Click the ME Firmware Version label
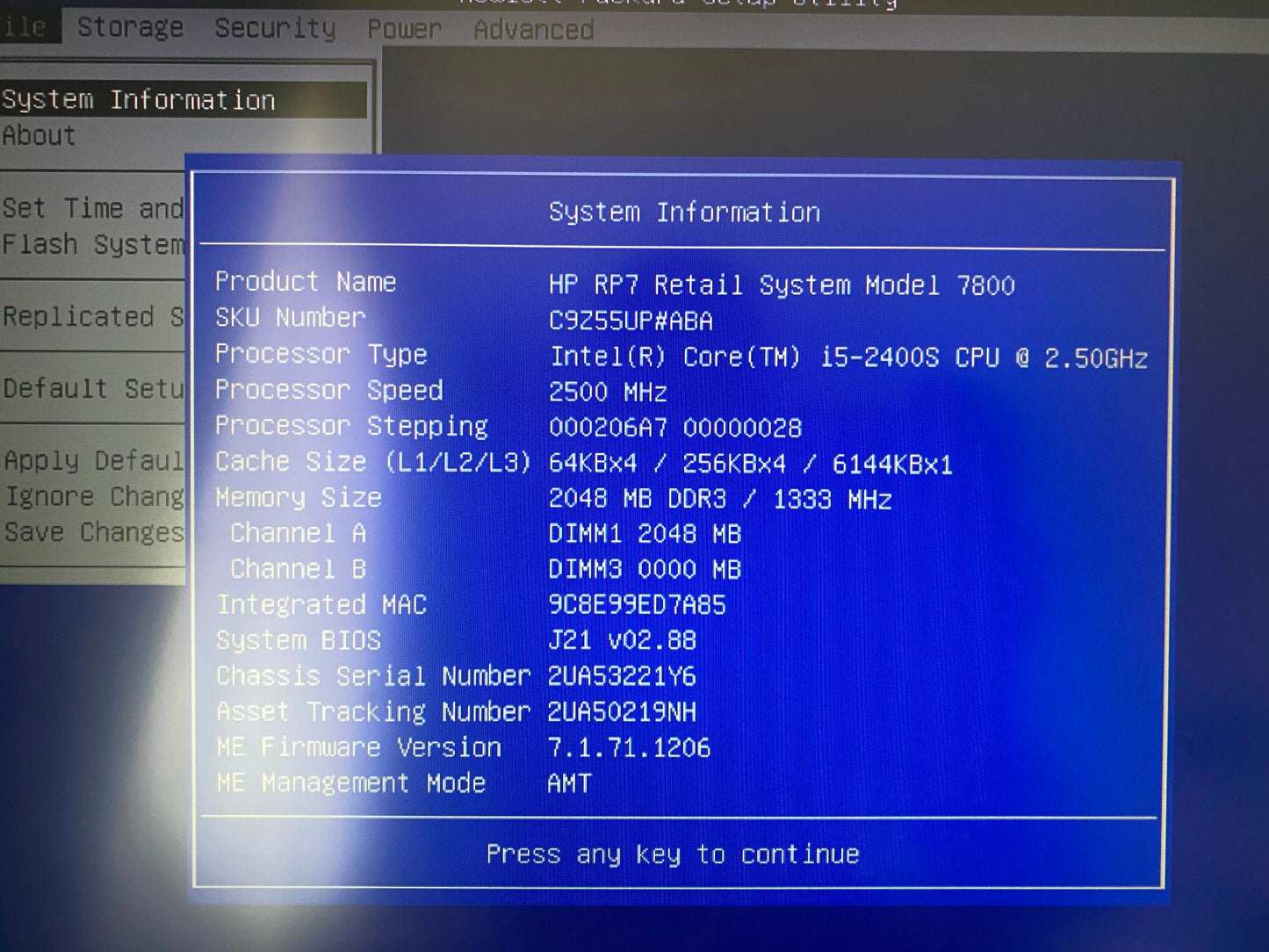The image size is (1269, 952). click(358, 747)
